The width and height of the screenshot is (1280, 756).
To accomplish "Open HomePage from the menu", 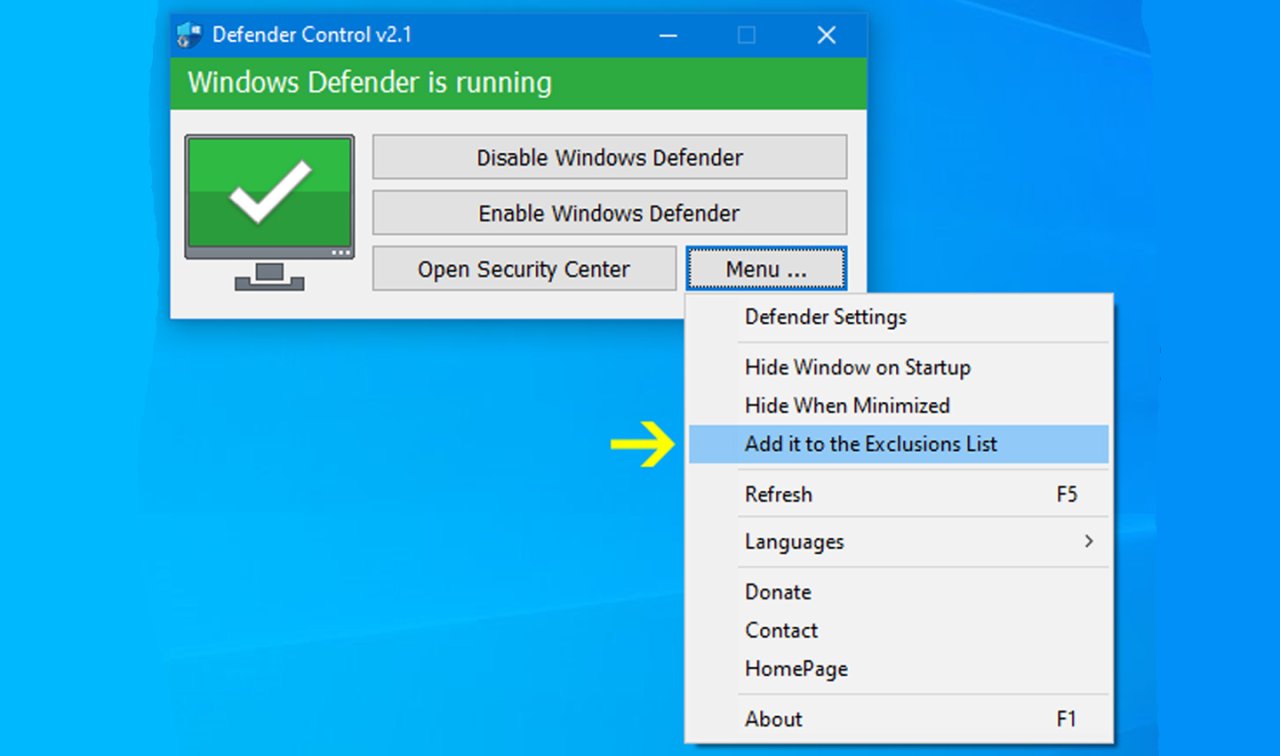I will pyautogui.click(x=796, y=669).
